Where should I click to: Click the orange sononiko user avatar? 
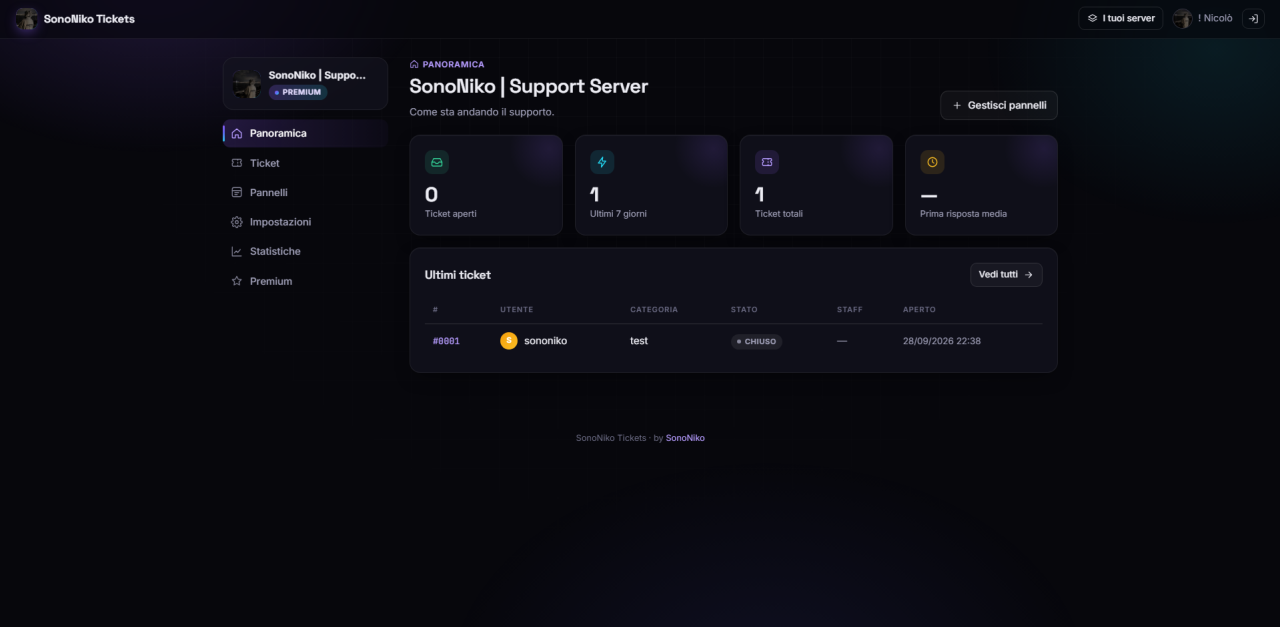pos(509,341)
